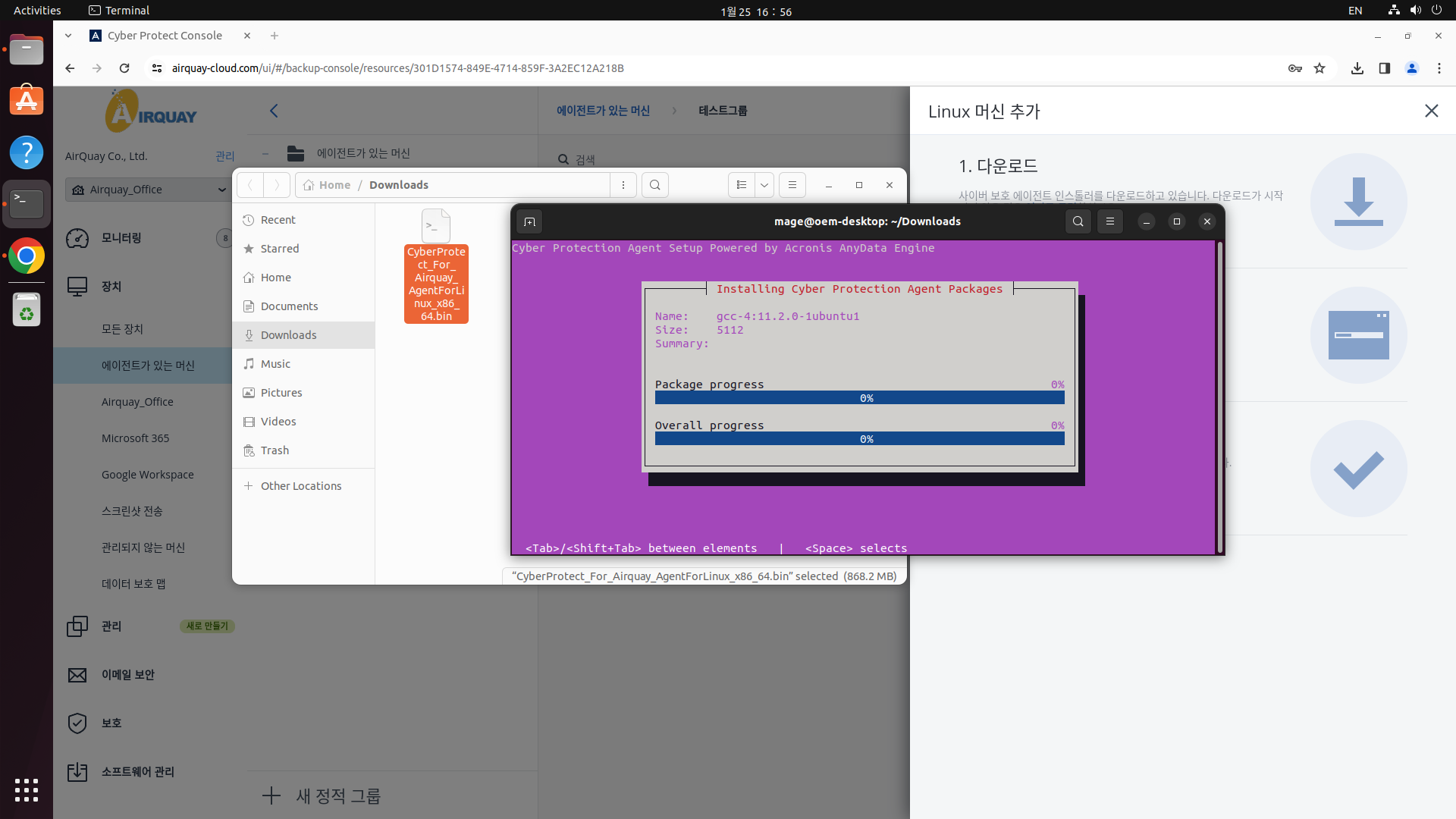This screenshot has width=1456, height=819.
Task: Toggle file manager list view button
Action: [x=742, y=185]
